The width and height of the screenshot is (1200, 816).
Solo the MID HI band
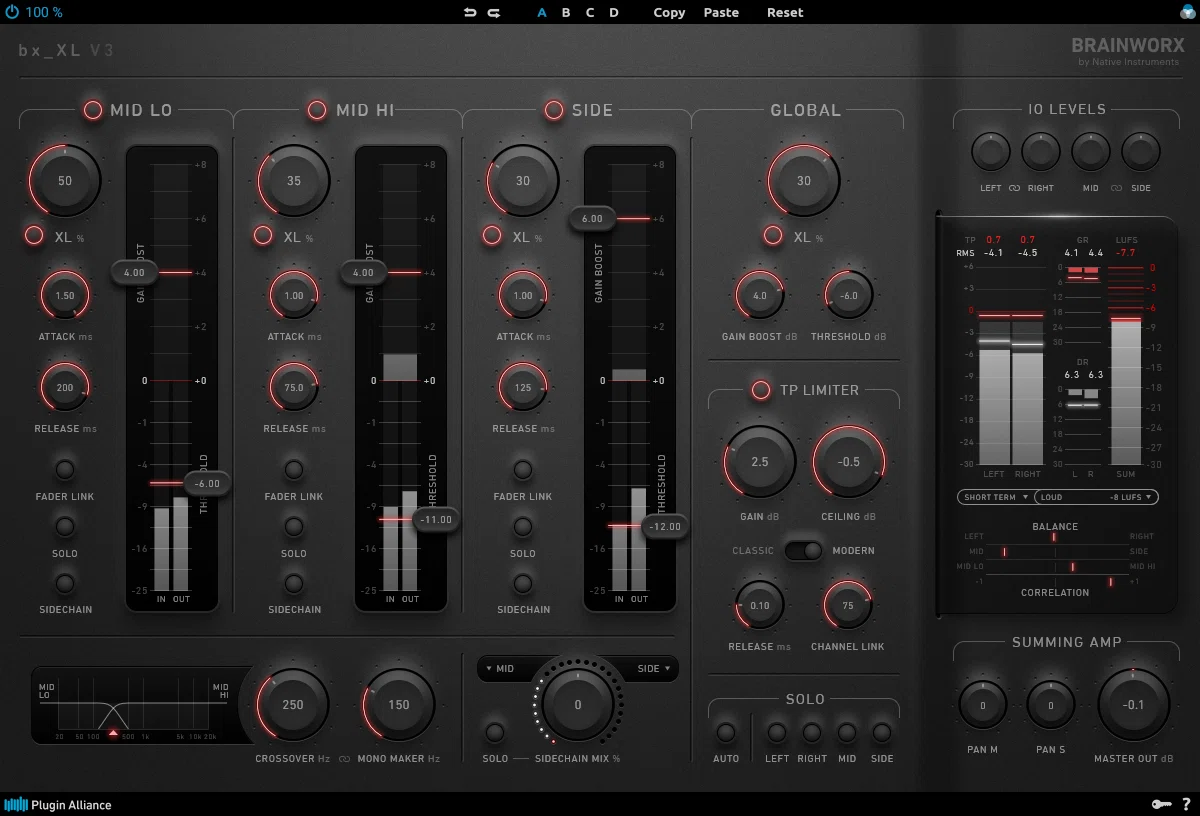[294, 526]
